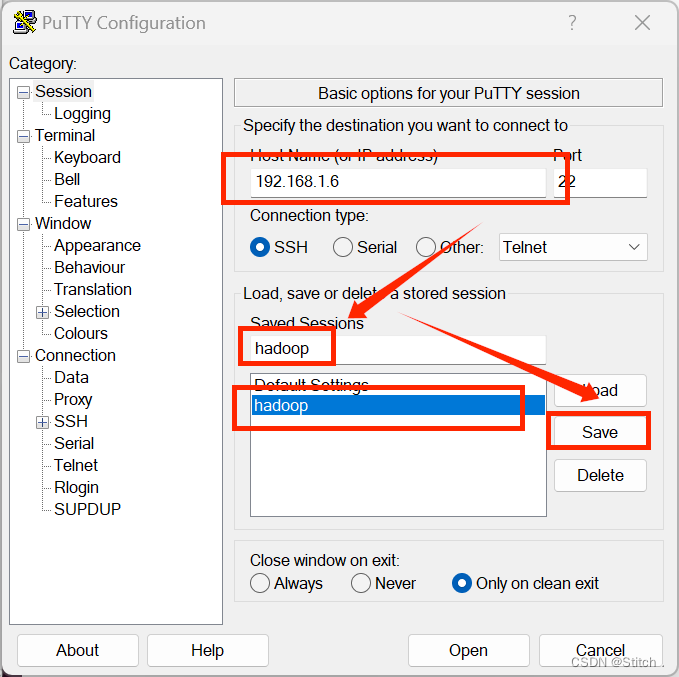Choose Never for close window on exit
679x677 pixels.
pyautogui.click(x=361, y=583)
